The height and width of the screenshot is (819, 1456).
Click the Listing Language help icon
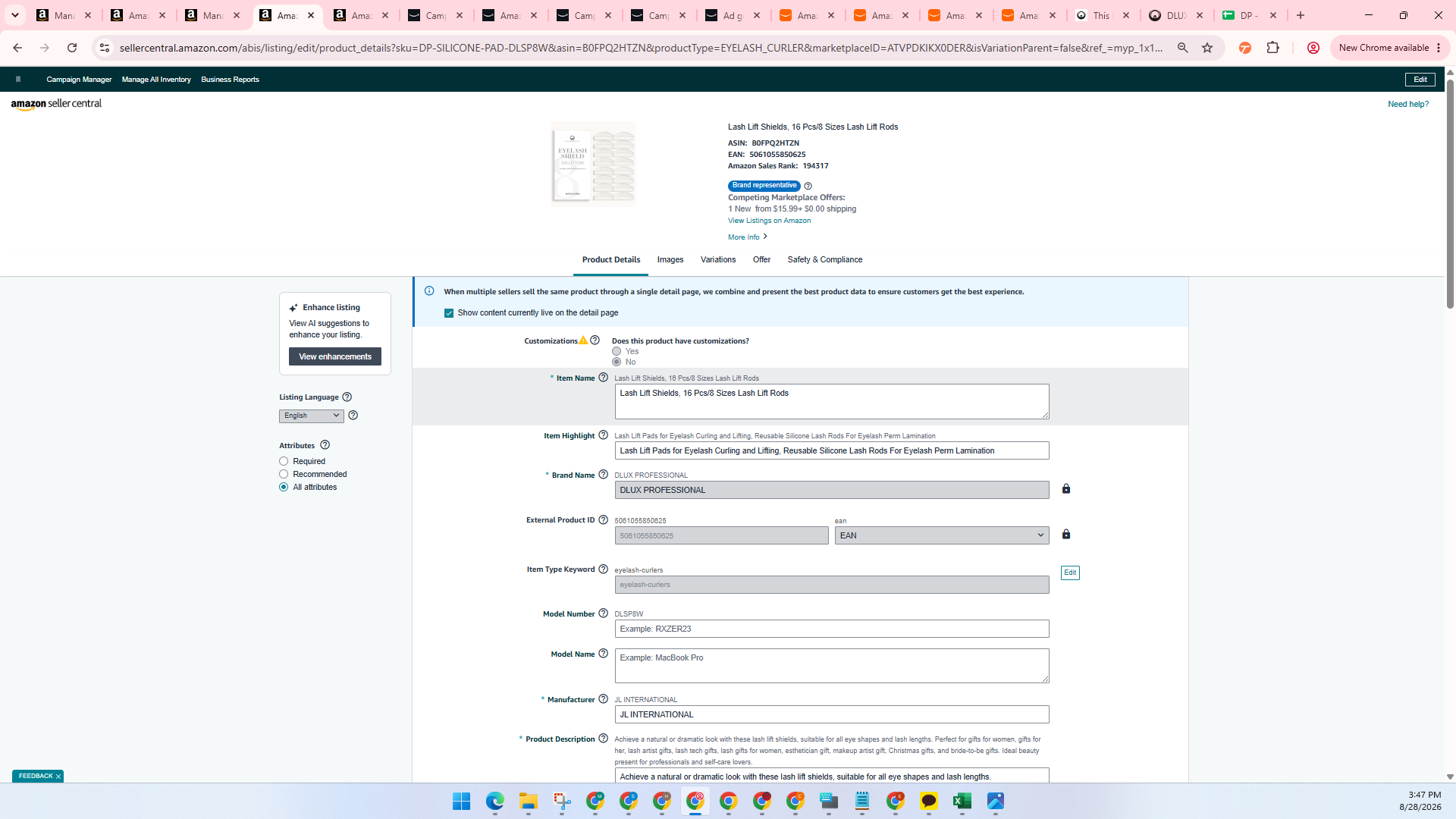click(347, 397)
